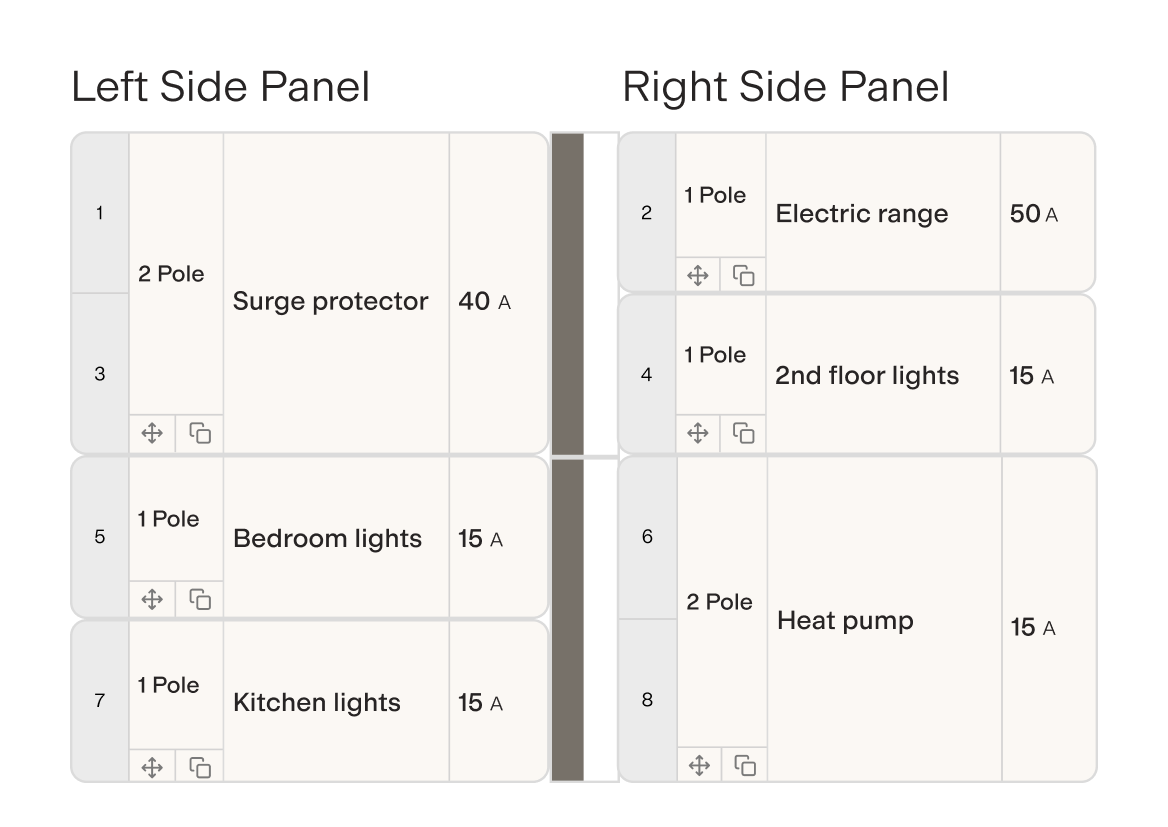Click the 2 Pole label on Heat pump
This screenshot has width=1168, height=827.
click(x=719, y=602)
